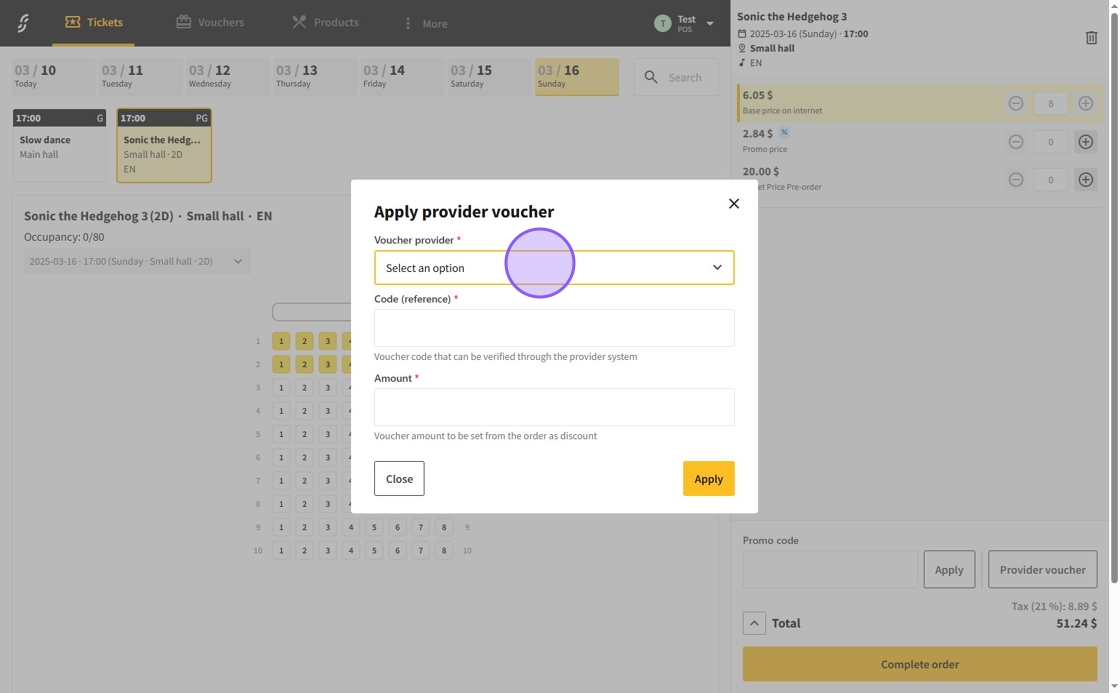The image size is (1120, 693).
Task: Click the Code (reference) input field
Action: click(554, 328)
